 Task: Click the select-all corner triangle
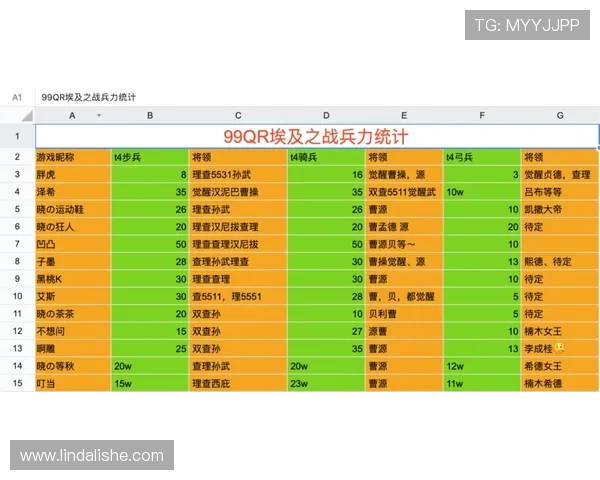(x=27, y=115)
